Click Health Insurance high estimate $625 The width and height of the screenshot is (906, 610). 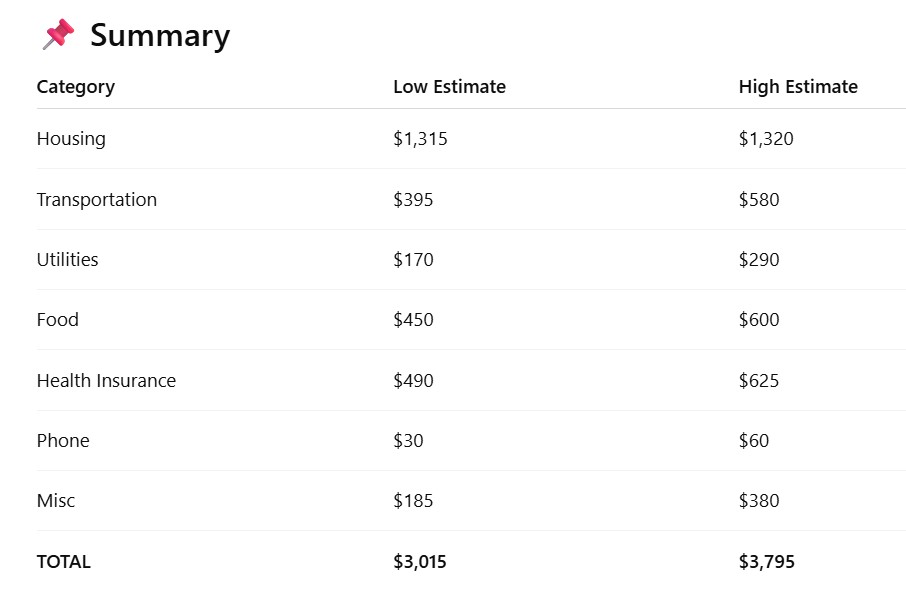coord(759,381)
